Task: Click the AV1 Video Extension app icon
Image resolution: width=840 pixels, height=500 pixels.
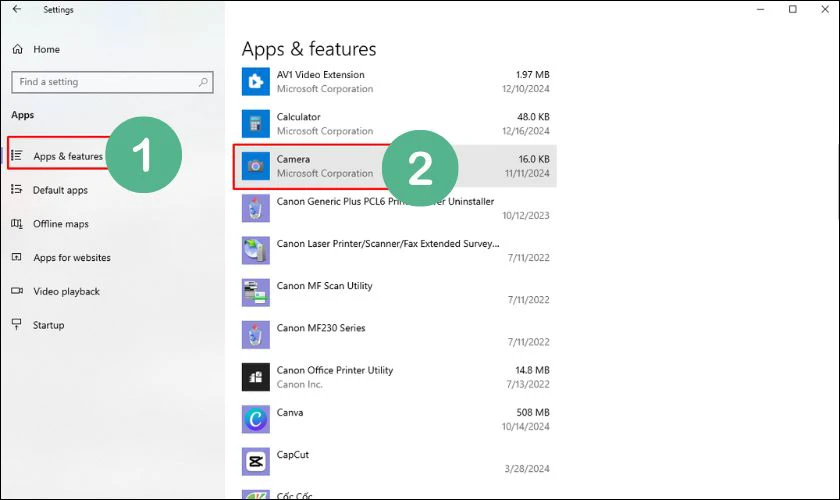Action: pyautogui.click(x=256, y=81)
